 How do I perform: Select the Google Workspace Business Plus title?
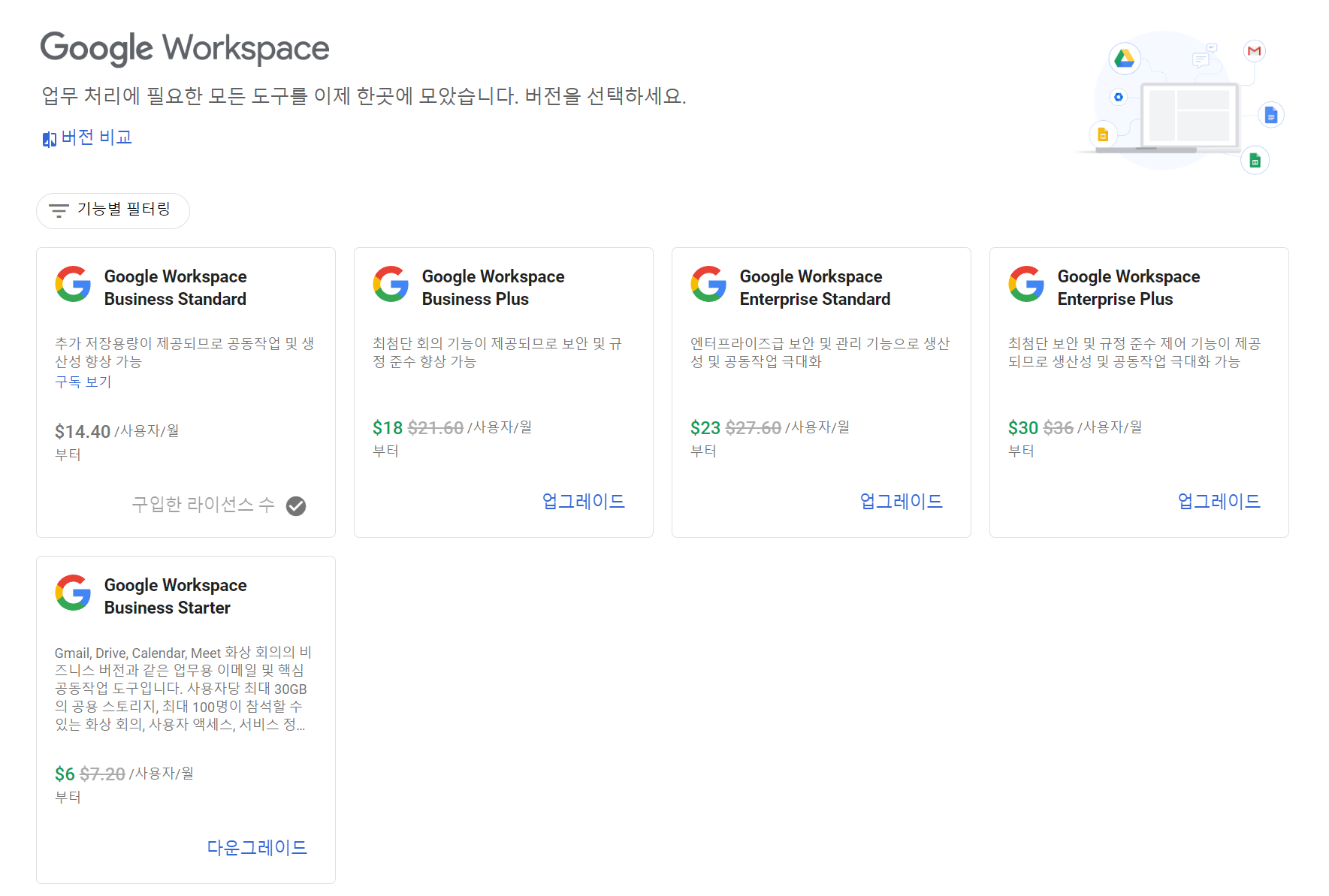coord(494,288)
